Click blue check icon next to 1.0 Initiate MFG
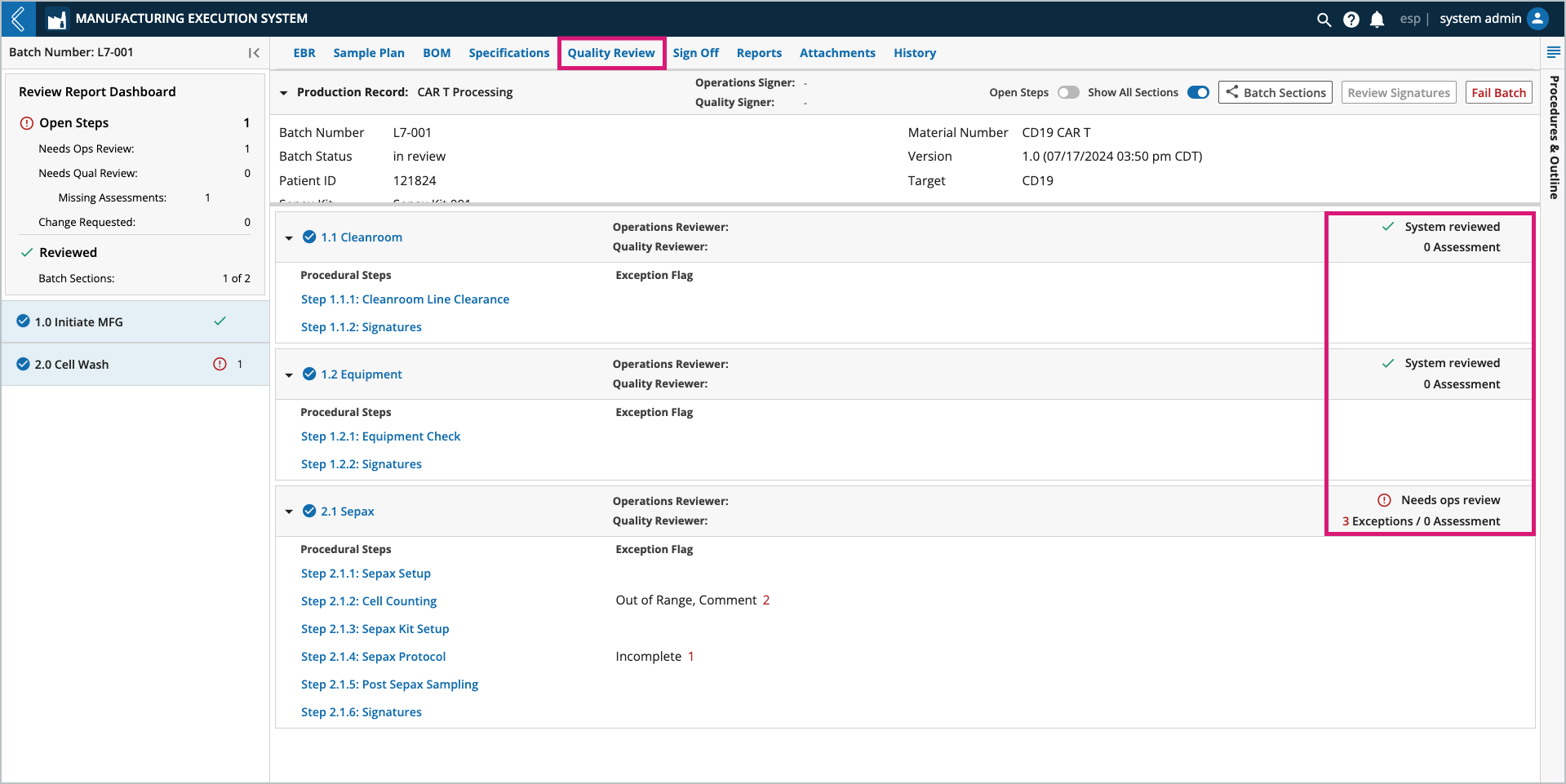 23,321
